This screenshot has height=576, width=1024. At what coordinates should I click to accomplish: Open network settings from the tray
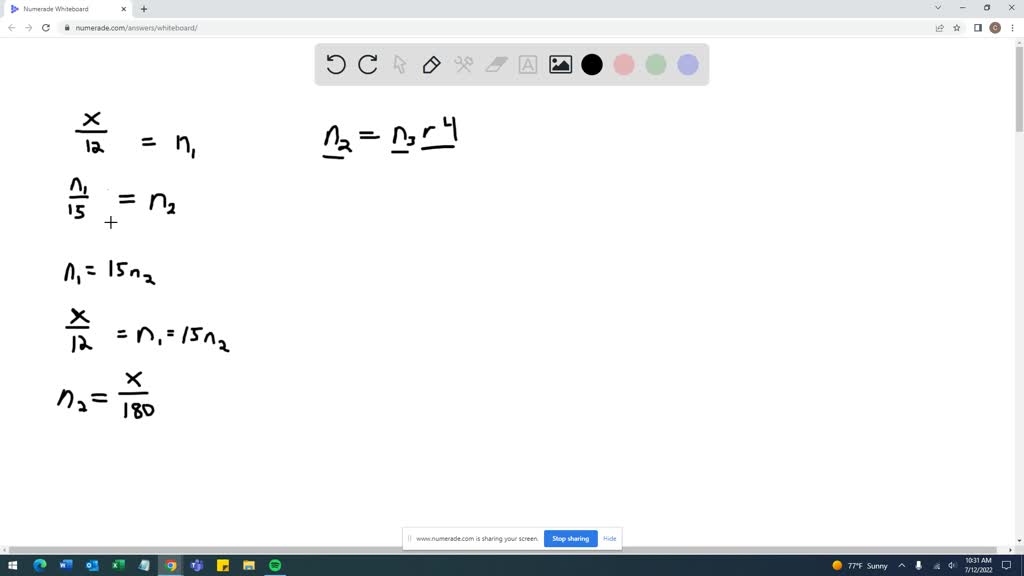[936, 566]
